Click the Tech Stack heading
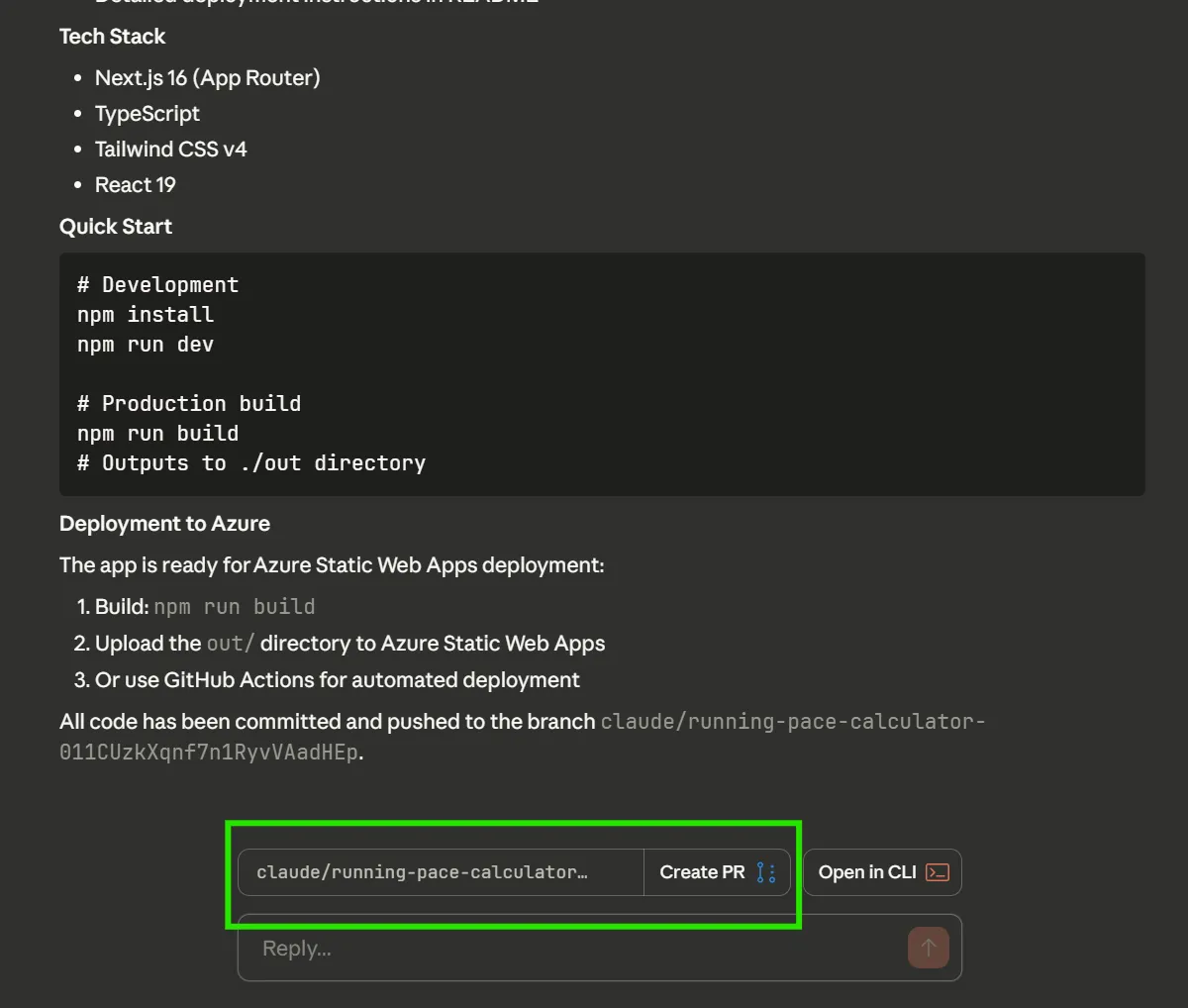 (x=112, y=37)
